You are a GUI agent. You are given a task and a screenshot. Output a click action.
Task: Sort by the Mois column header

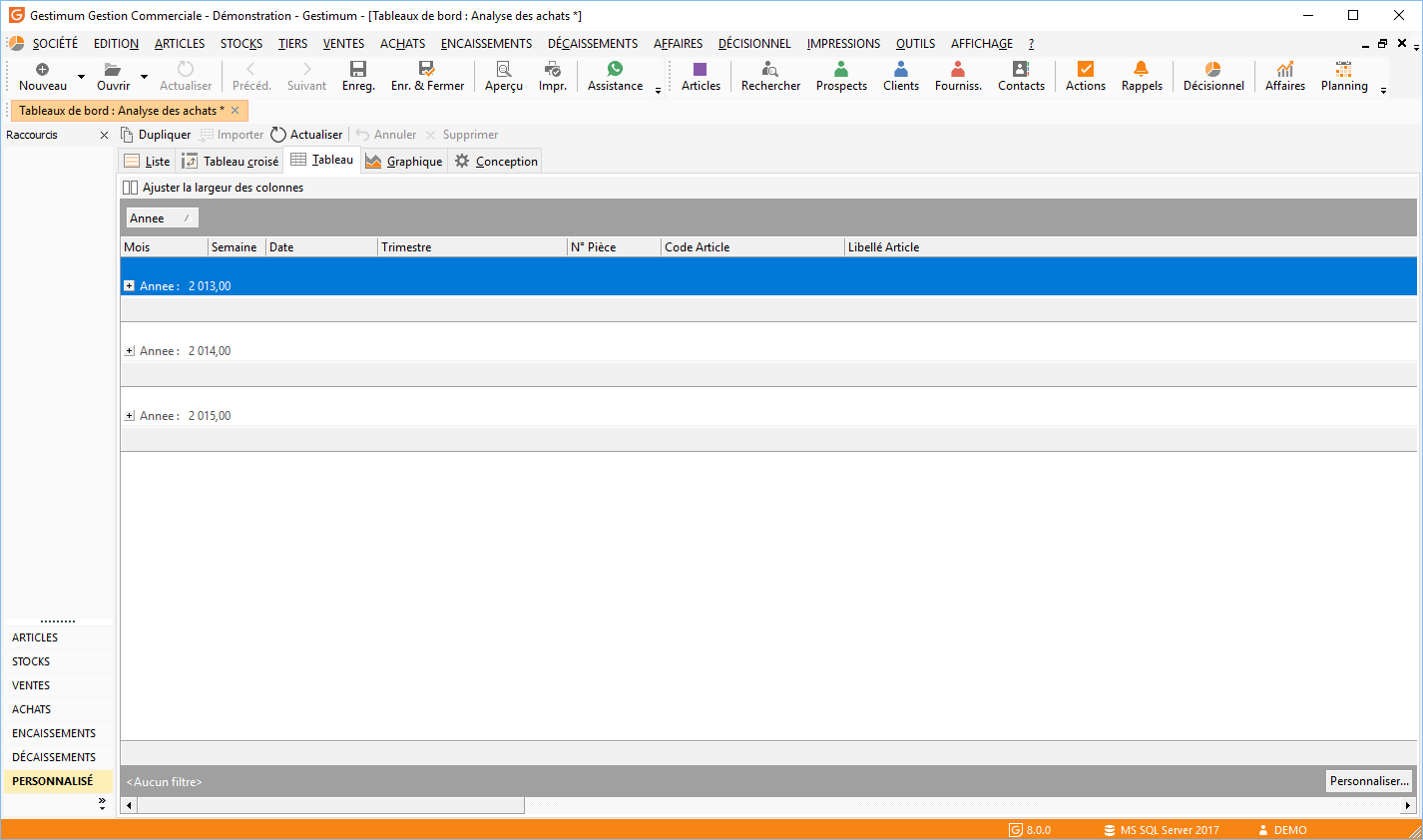[x=165, y=247]
